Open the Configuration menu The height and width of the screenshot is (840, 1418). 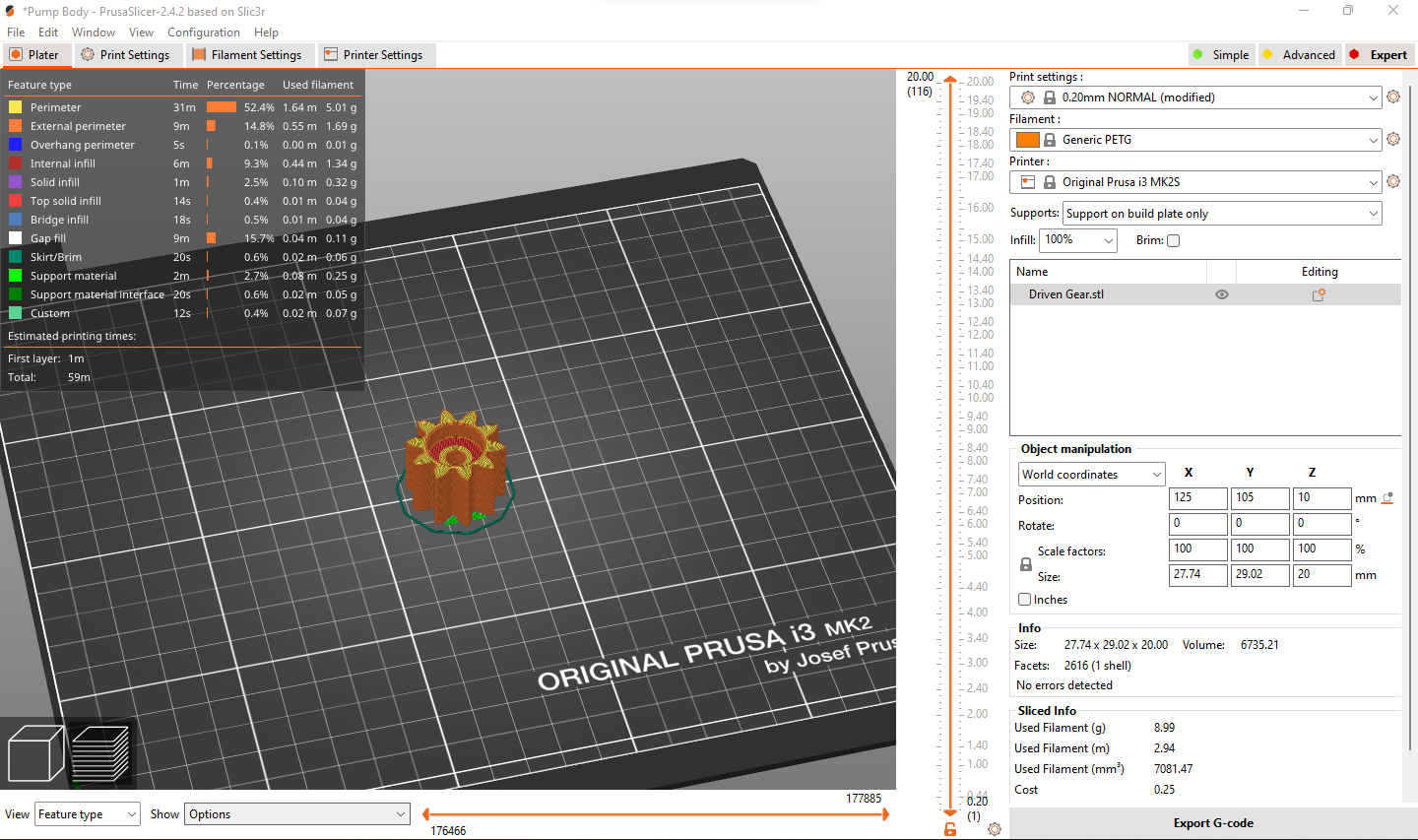[x=204, y=32]
